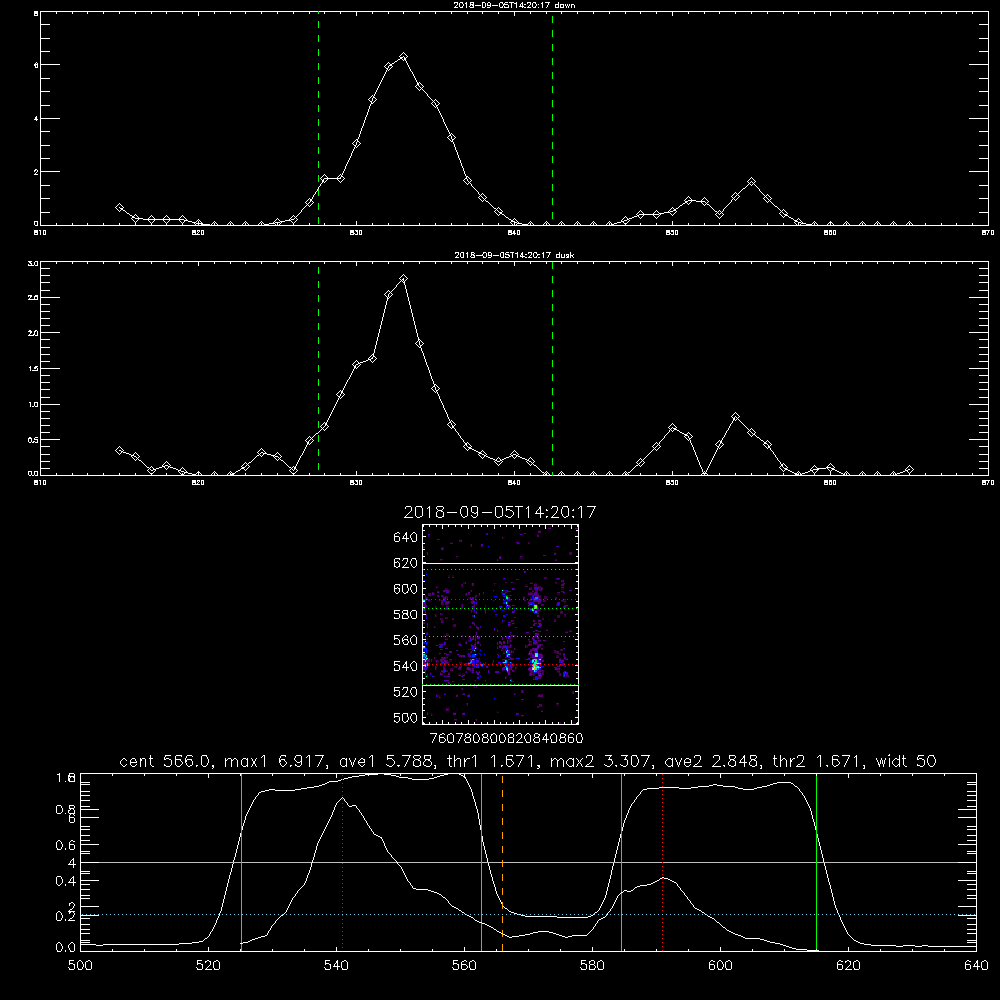
Task: Click the '0.6' y-axis label of the bottom plot
Action: (x=66, y=845)
